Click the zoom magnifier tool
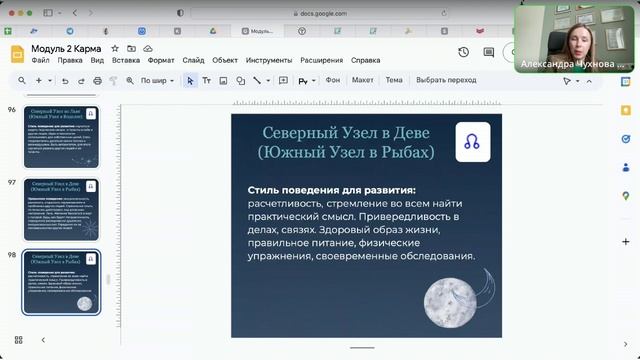This screenshot has height=360, width=640. click(x=130, y=81)
